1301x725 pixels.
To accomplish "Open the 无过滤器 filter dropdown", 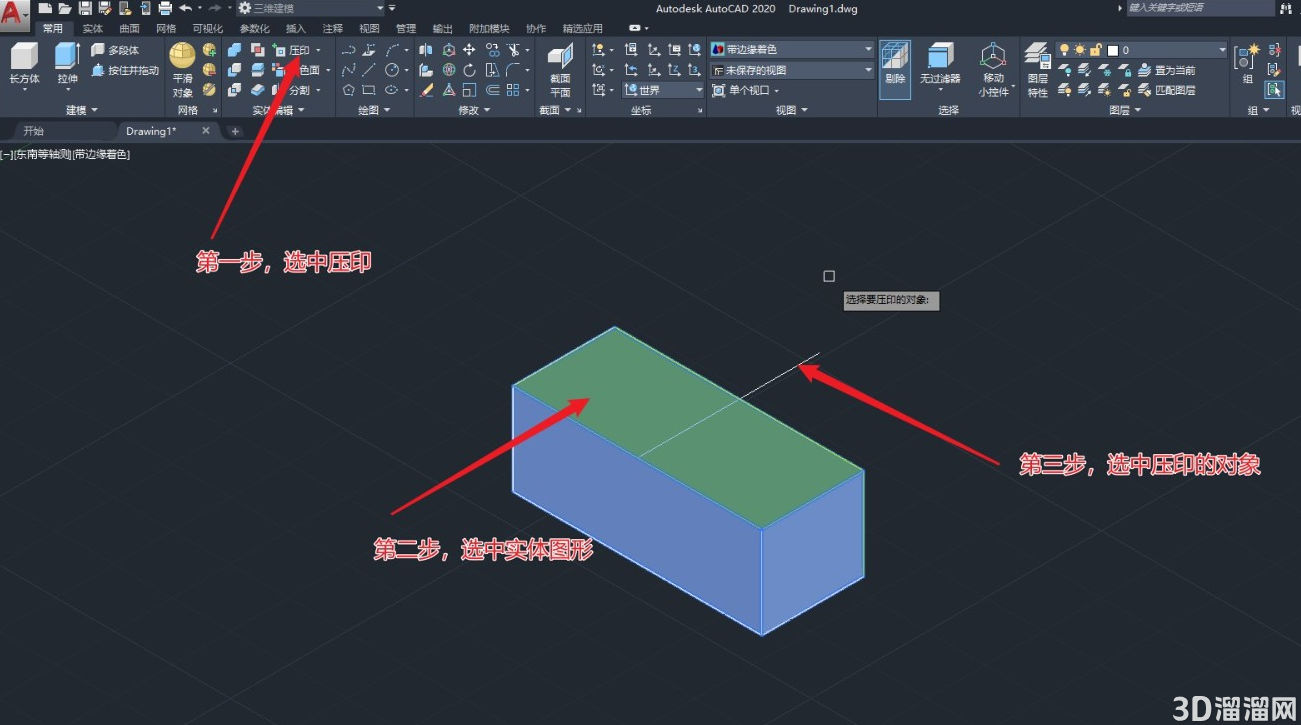I will tap(940, 68).
